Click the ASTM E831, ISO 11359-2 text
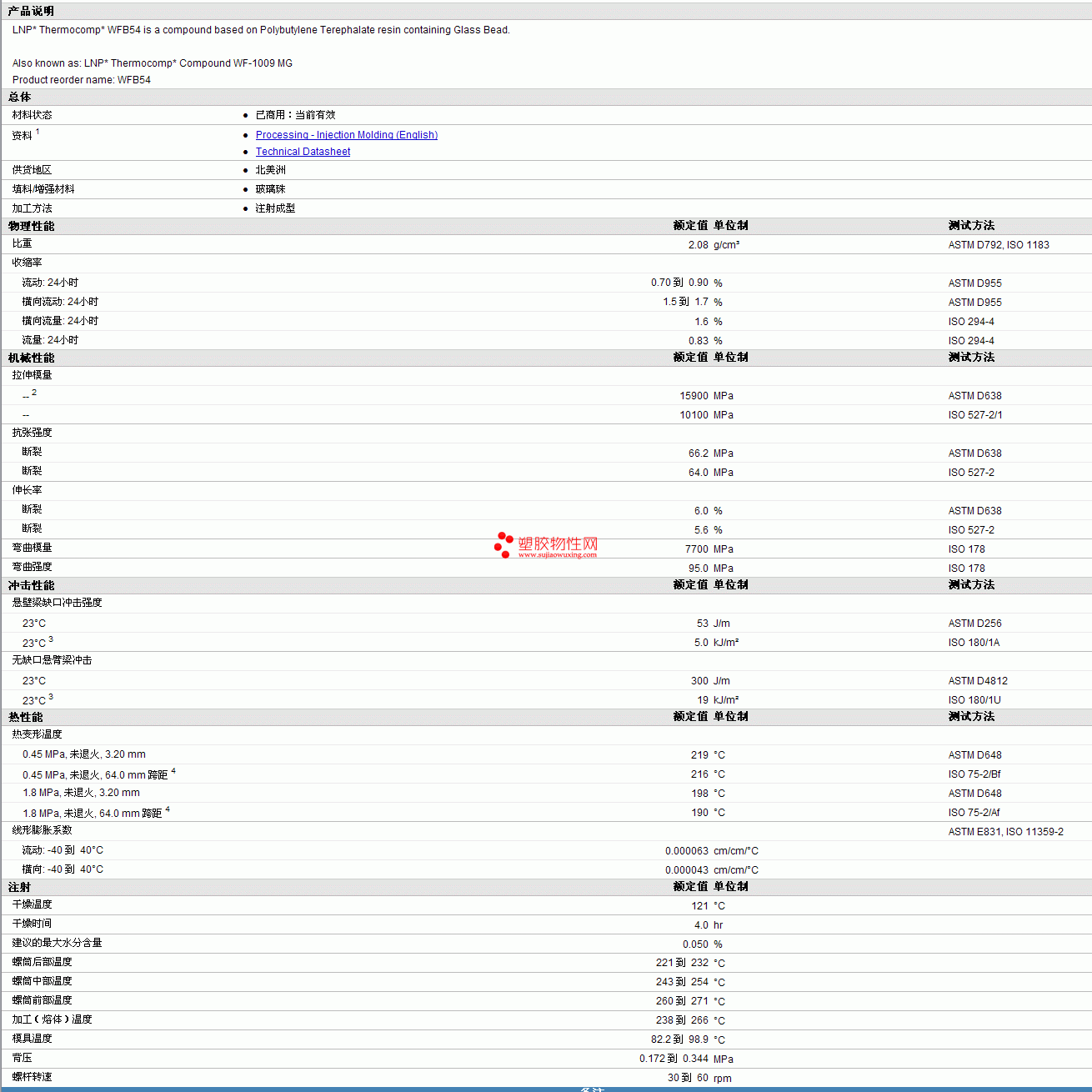 click(x=1005, y=832)
